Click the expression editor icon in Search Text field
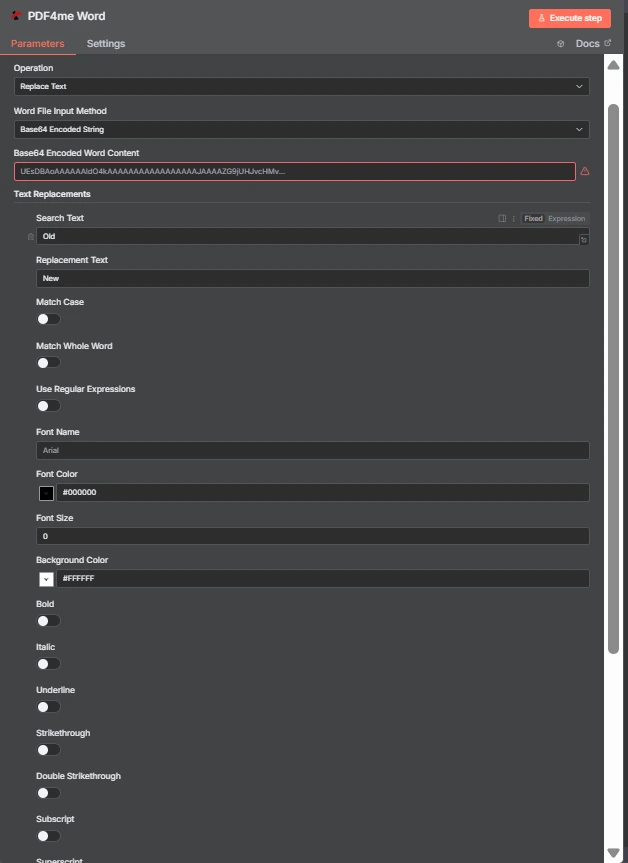The height and width of the screenshot is (863, 628). pyautogui.click(x=584, y=239)
